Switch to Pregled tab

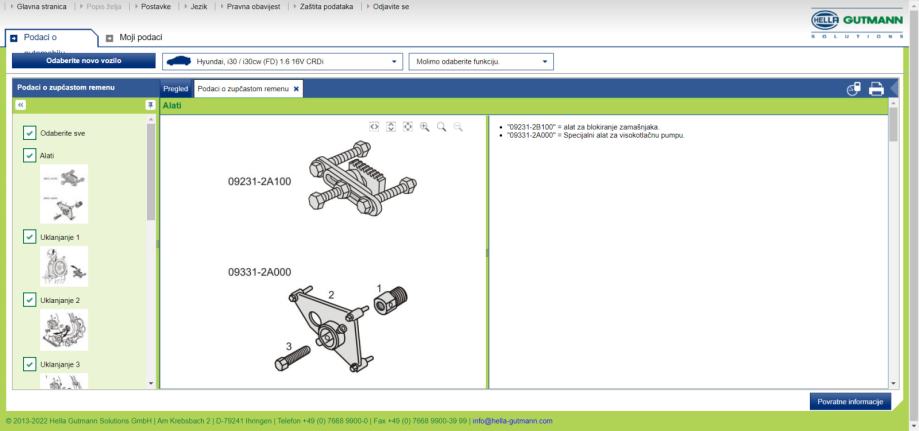tap(176, 89)
